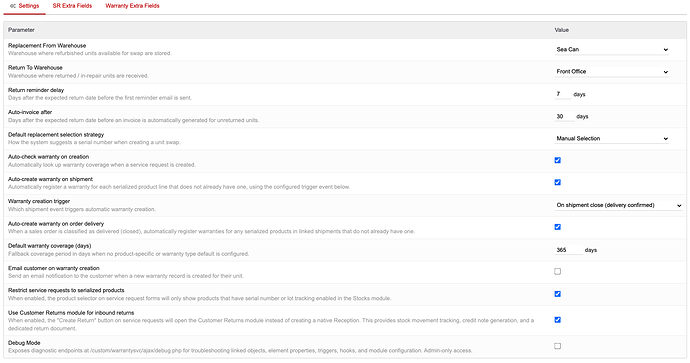Enable Debug Mode checkbox
Image resolution: width=690 pixels, height=363 pixels.
click(558, 346)
